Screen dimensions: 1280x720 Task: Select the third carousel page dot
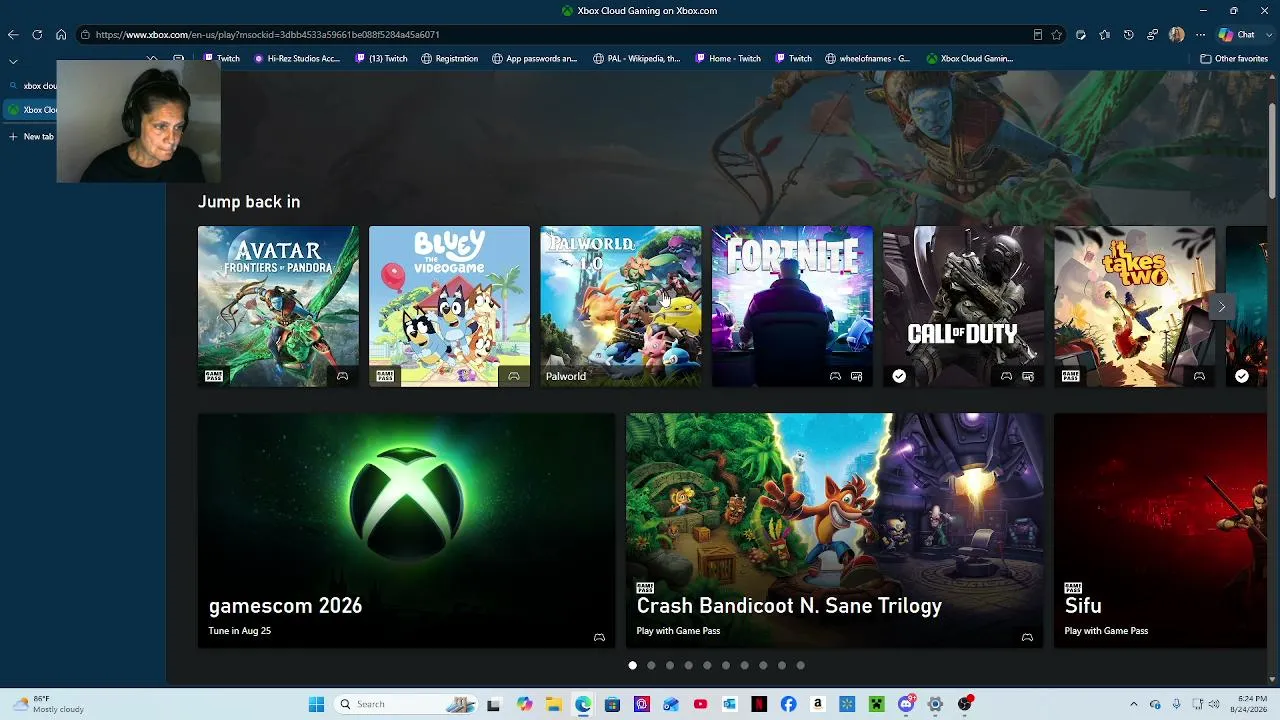(x=670, y=665)
